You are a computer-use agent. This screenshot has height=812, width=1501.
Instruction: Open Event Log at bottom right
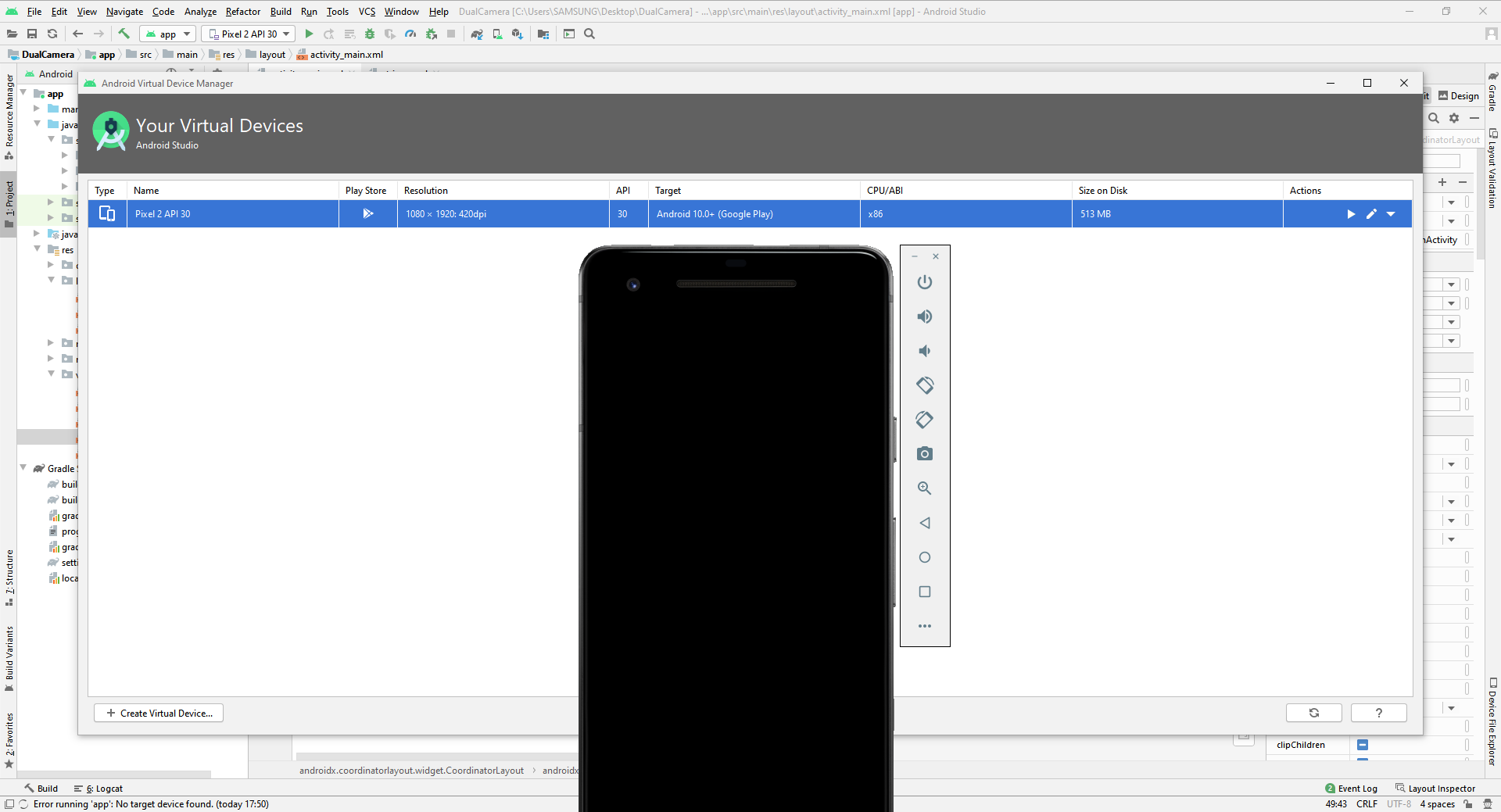point(1351,789)
